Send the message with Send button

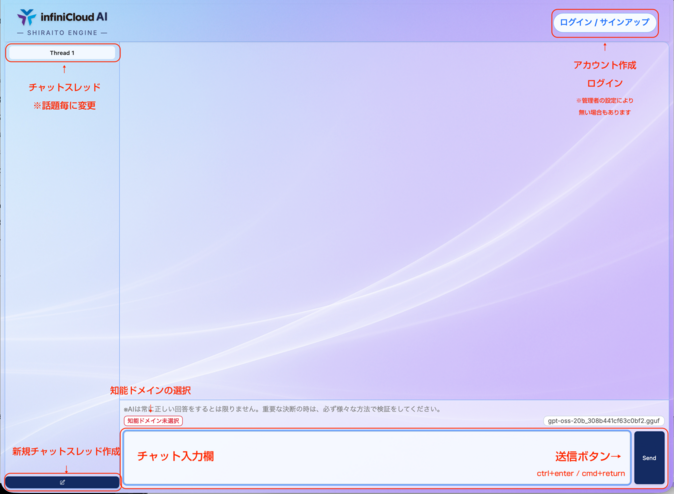[649, 458]
